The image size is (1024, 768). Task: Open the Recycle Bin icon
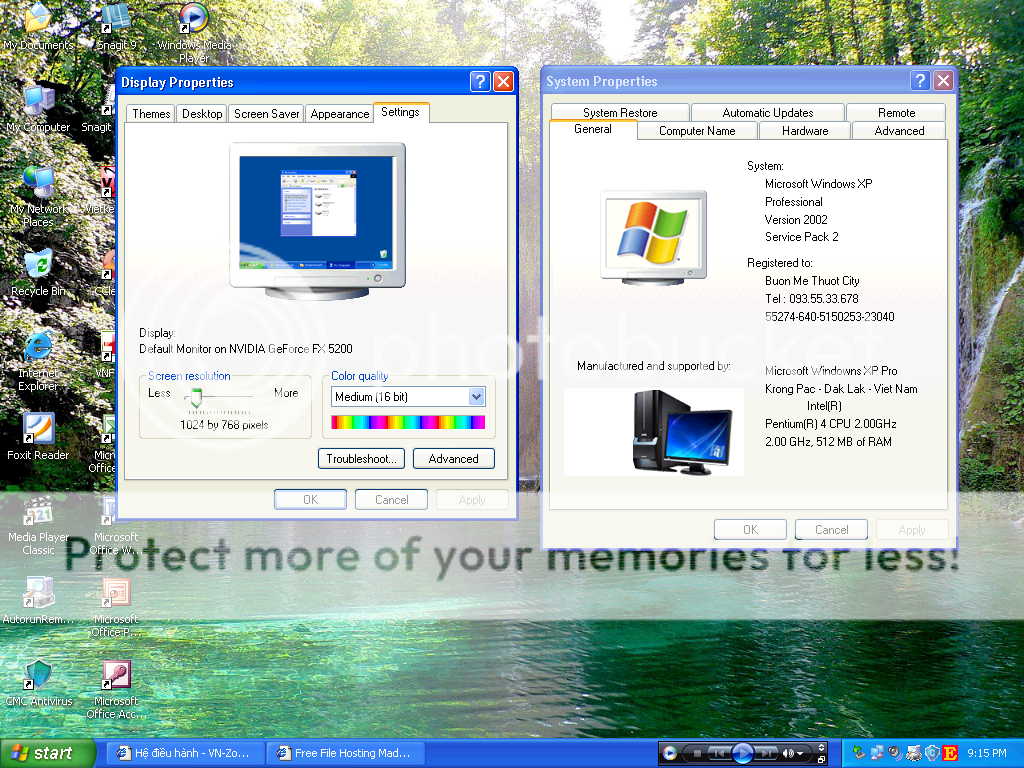pos(39,273)
